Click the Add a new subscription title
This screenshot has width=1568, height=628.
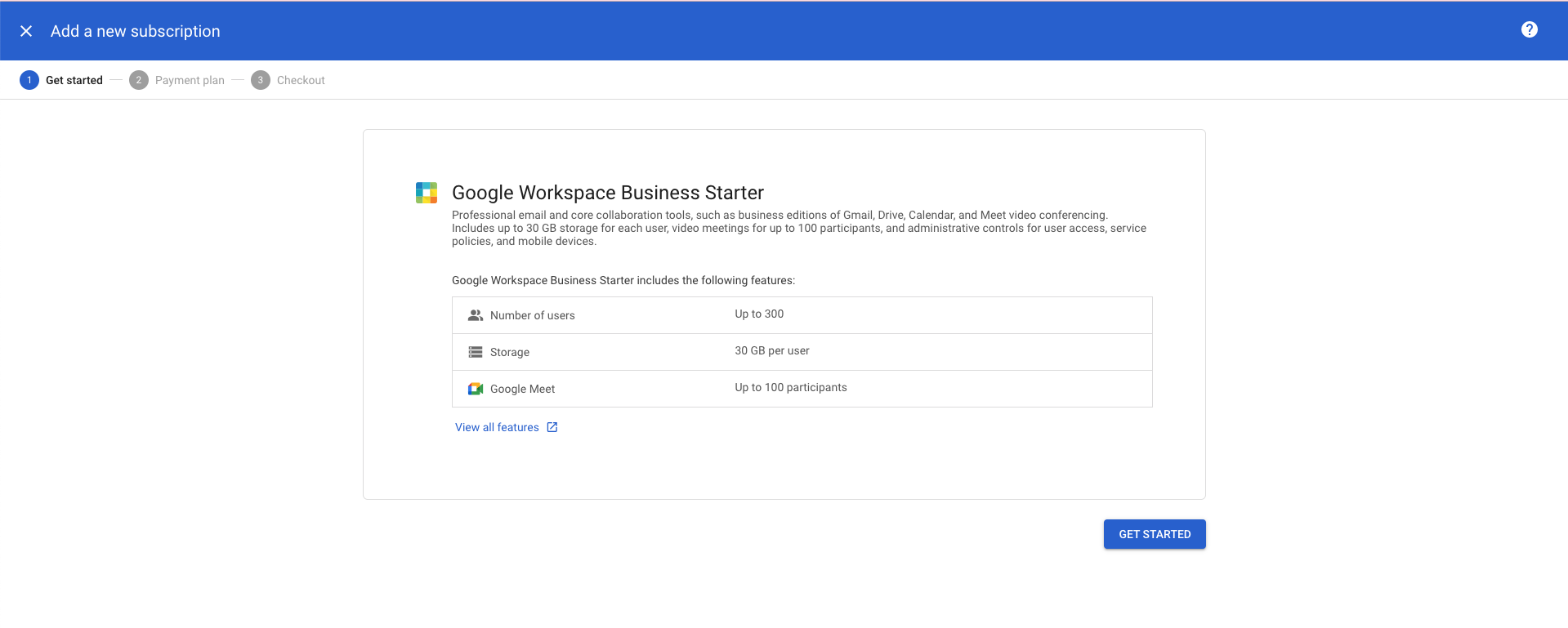[x=136, y=31]
